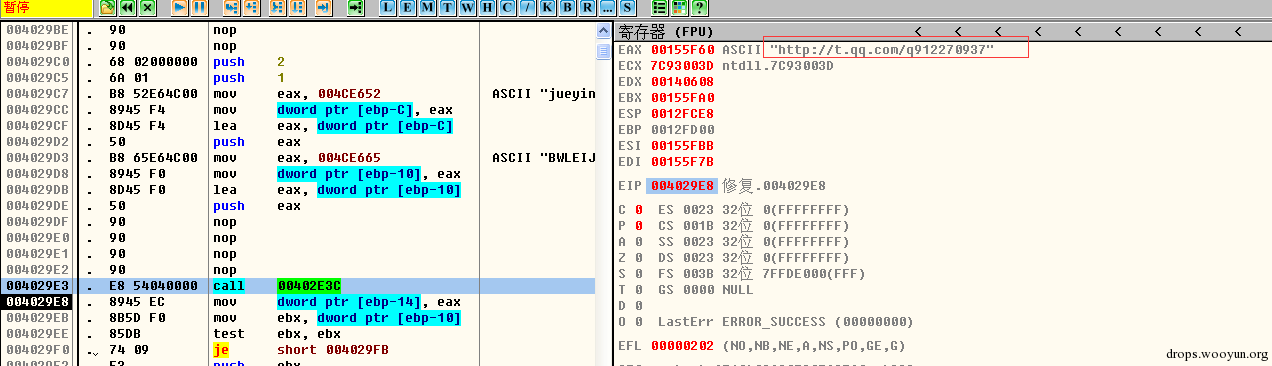This screenshot has width=1272, height=366.
Task: Click the Close program X icon
Action: click(148, 7)
